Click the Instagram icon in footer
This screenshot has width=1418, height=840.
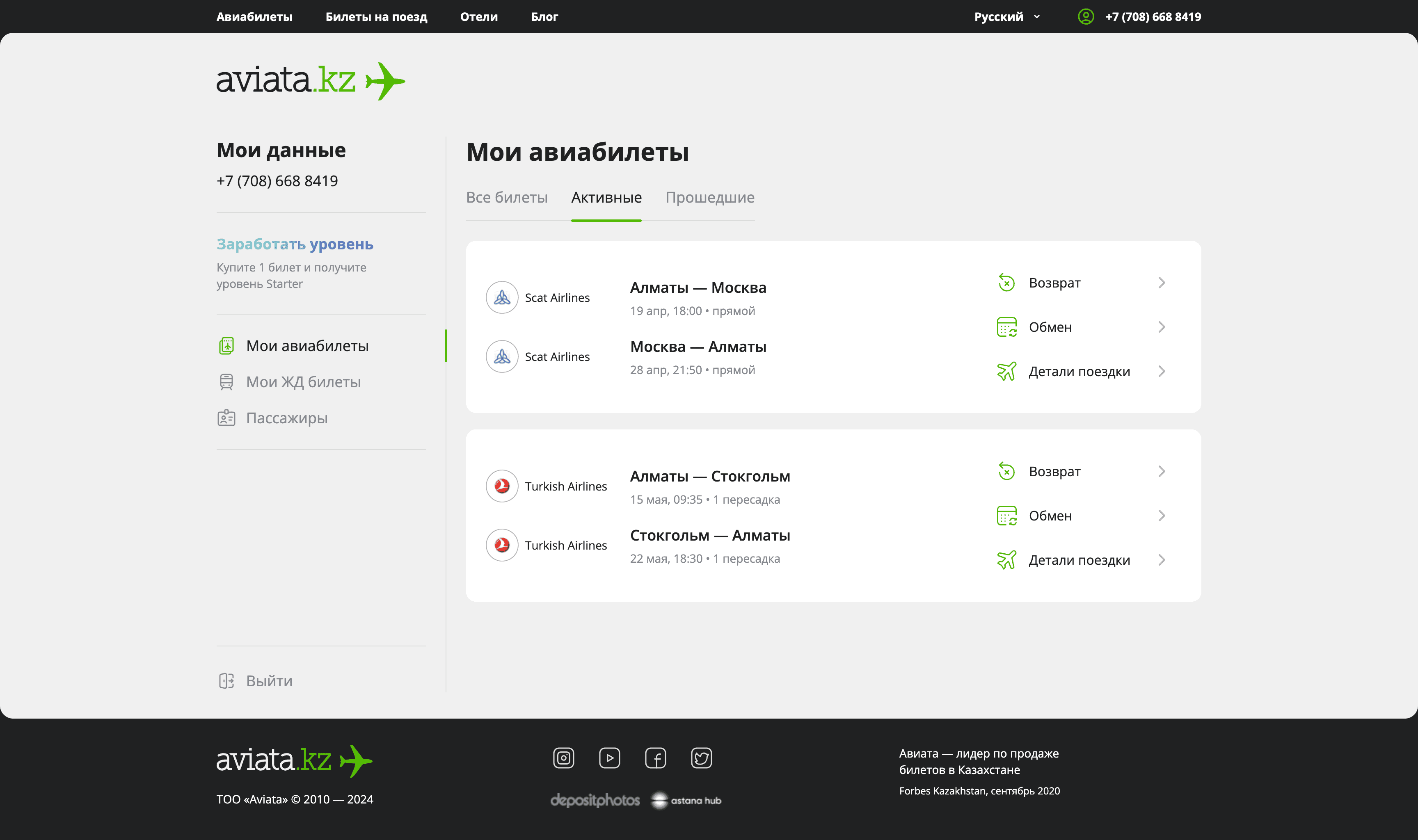click(x=563, y=758)
